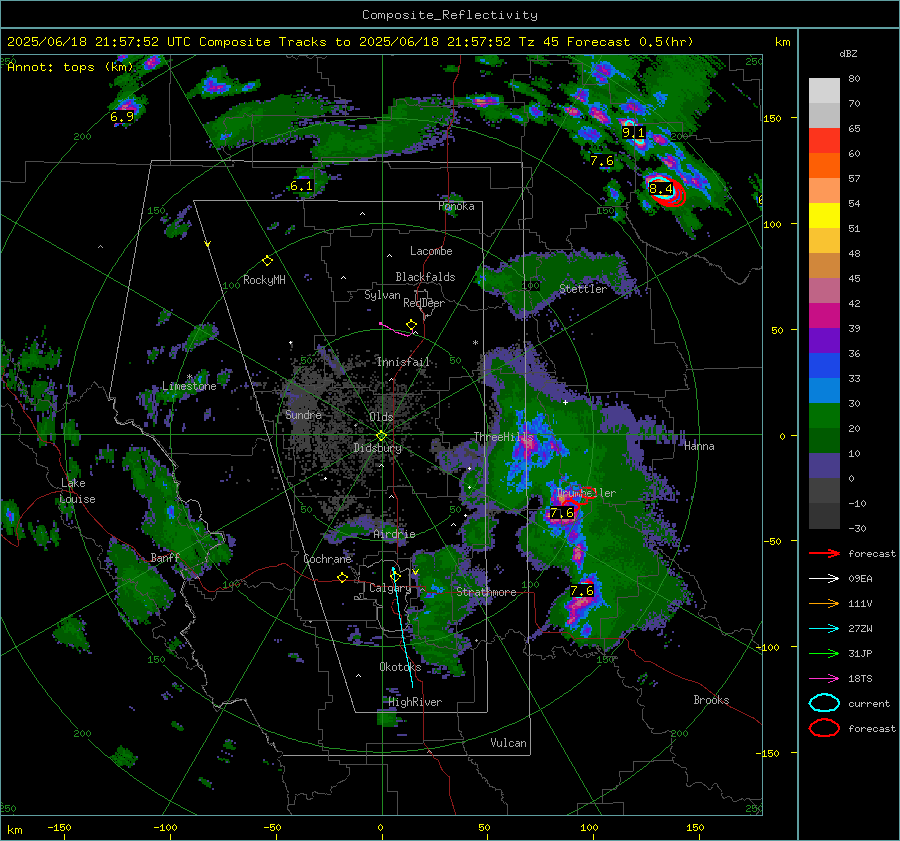Click the white 09EA arrow in legend
Screen dimensions: 900x841
click(x=824, y=579)
